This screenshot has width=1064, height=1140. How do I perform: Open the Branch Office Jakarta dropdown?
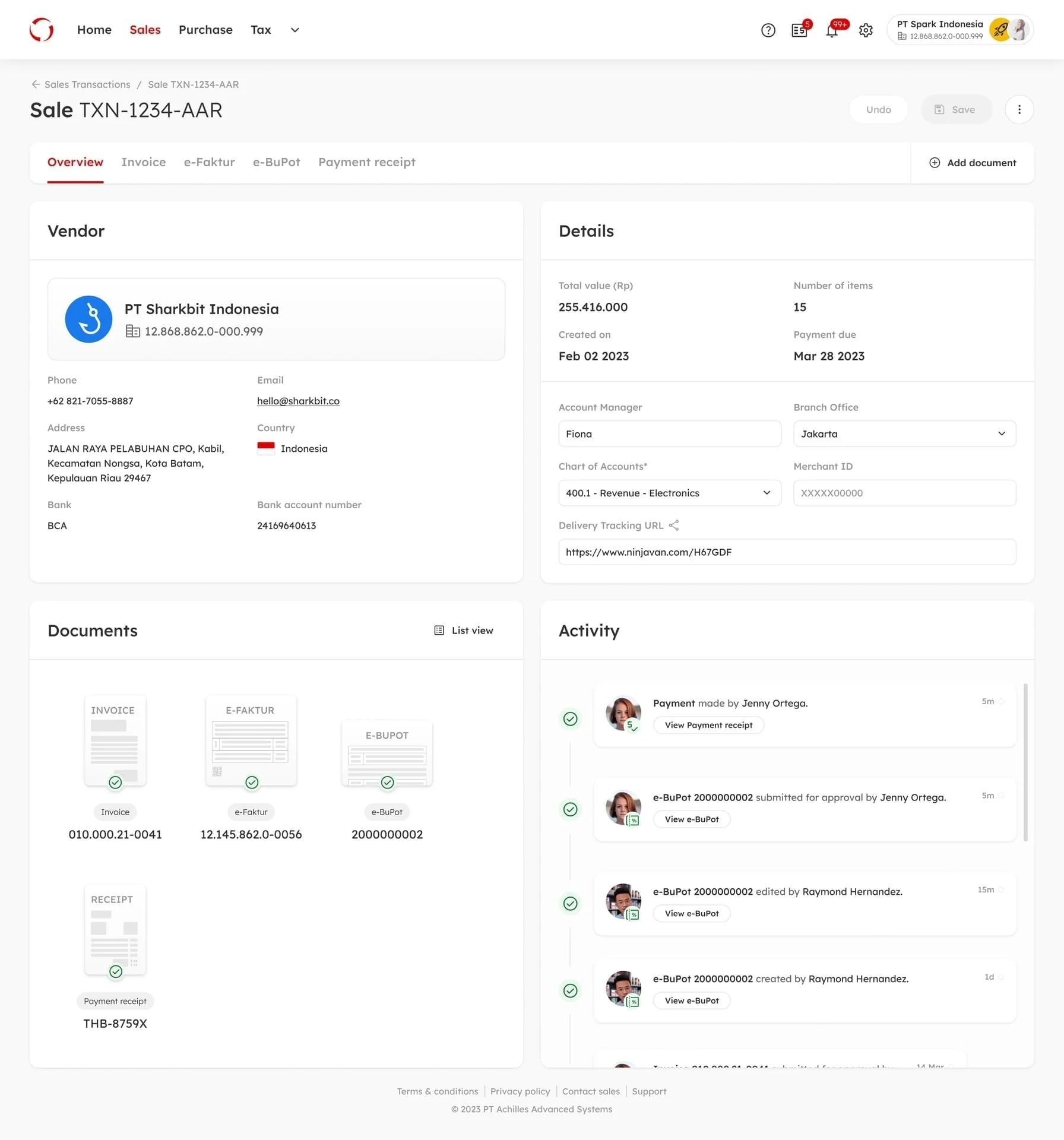(904, 434)
